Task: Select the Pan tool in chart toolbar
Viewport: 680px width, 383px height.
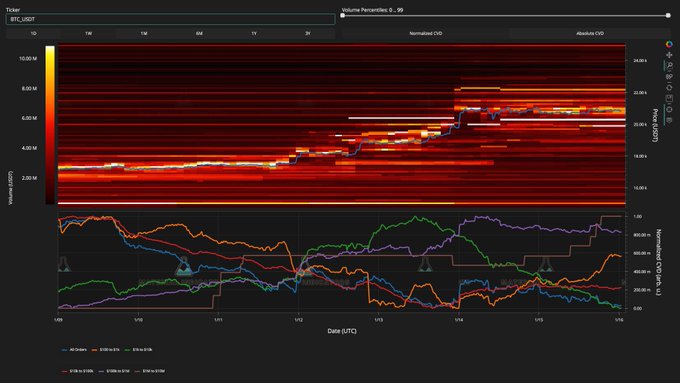Action: click(669, 55)
